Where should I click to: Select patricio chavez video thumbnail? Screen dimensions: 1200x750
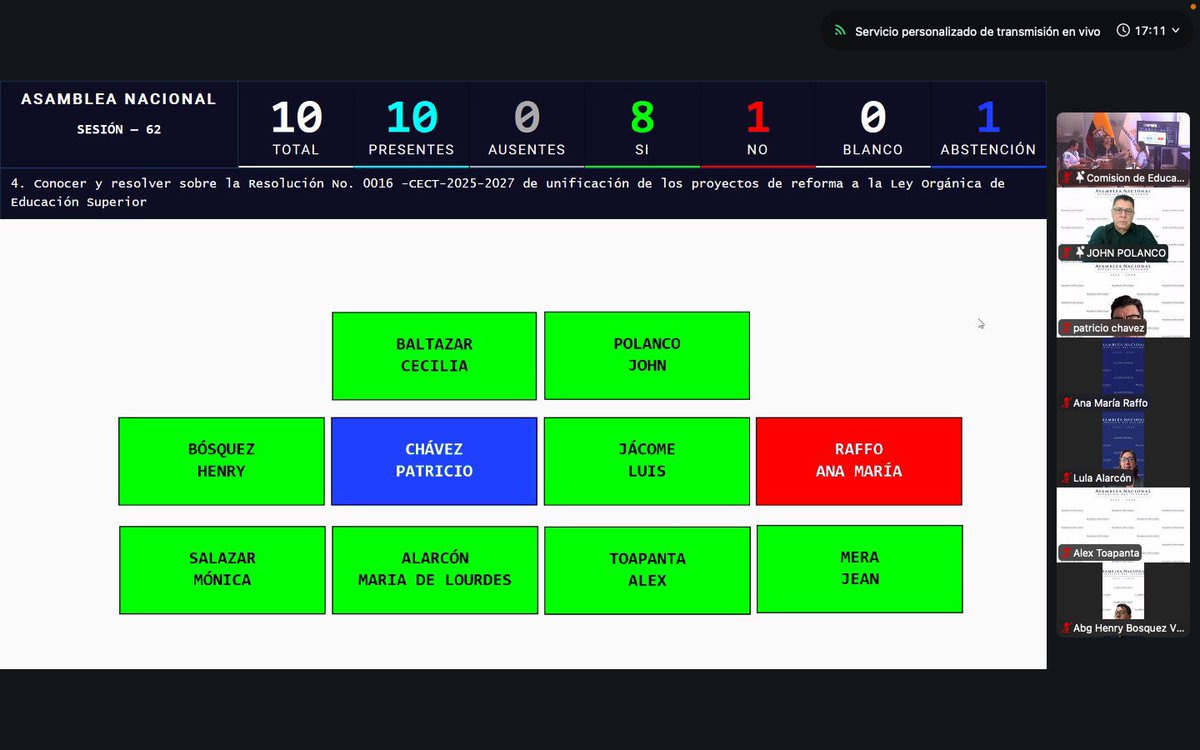(x=1123, y=300)
